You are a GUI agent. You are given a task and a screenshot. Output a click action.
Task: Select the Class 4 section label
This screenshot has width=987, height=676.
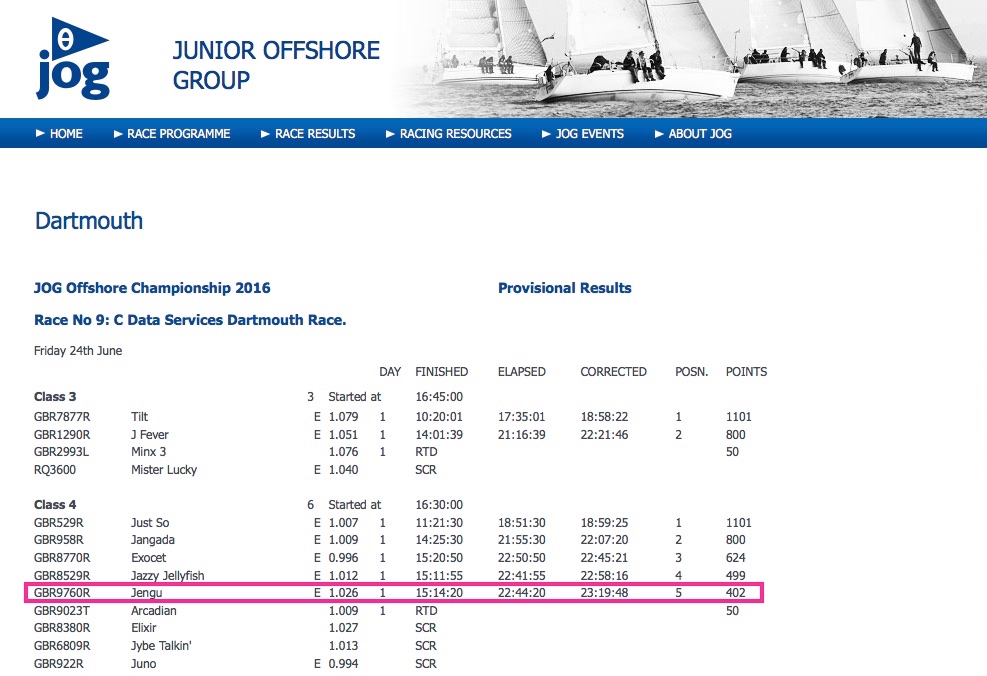click(55, 505)
